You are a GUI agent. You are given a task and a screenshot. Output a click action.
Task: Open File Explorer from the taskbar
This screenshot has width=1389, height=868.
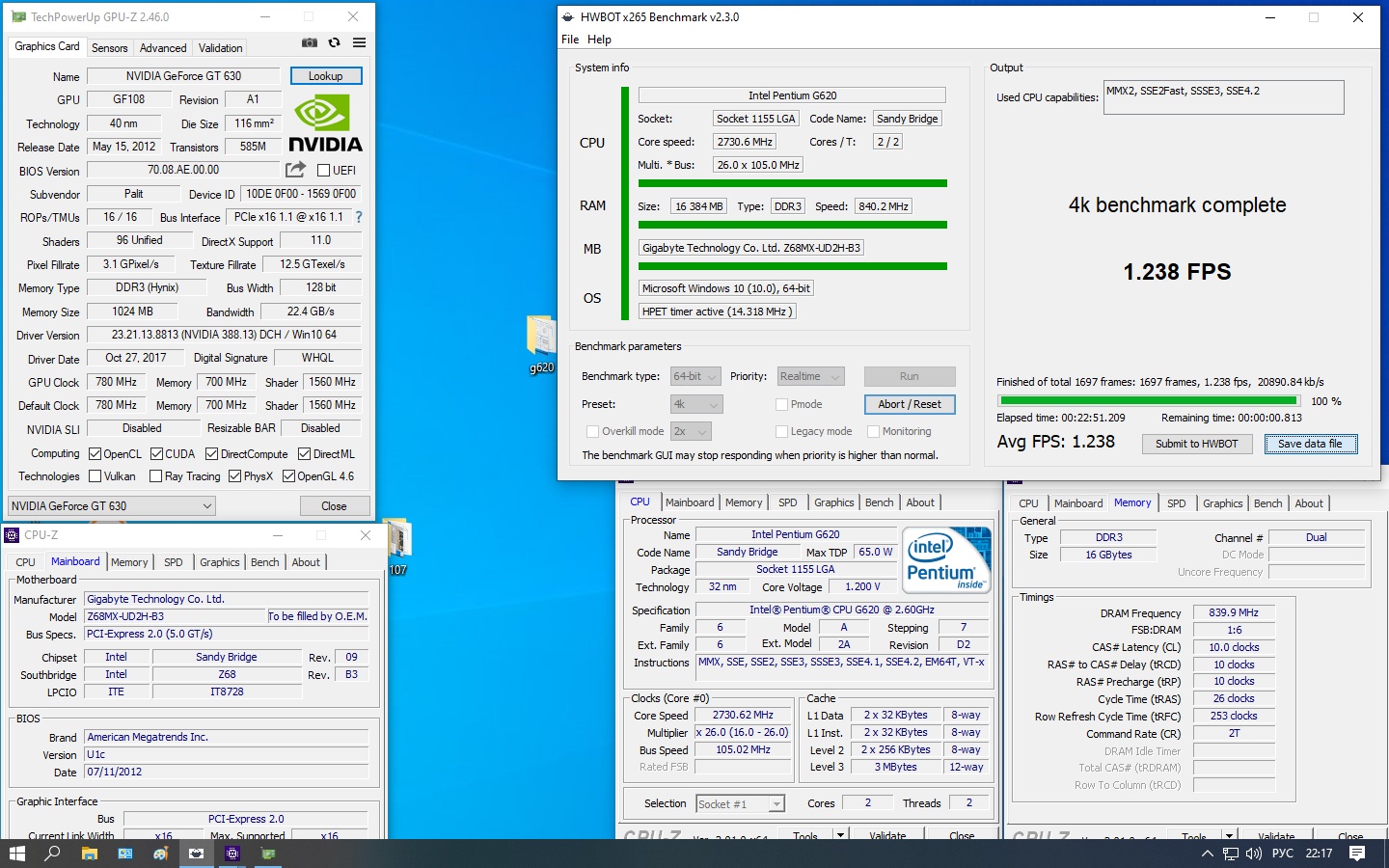pyautogui.click(x=89, y=854)
